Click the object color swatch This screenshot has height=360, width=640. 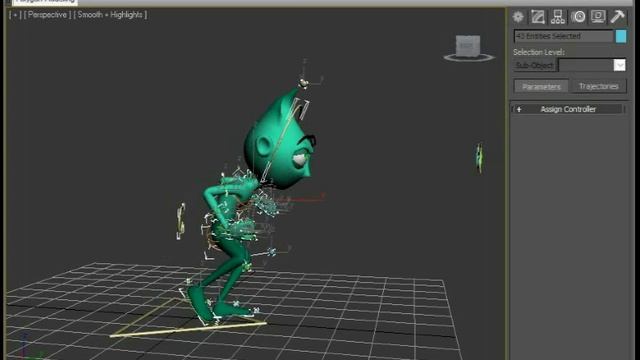tap(621, 36)
